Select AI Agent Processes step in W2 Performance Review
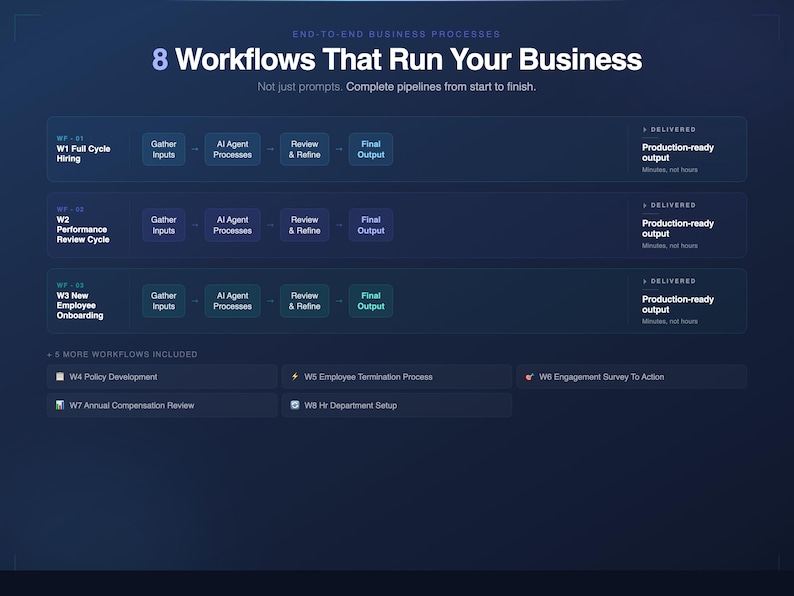 point(232,225)
